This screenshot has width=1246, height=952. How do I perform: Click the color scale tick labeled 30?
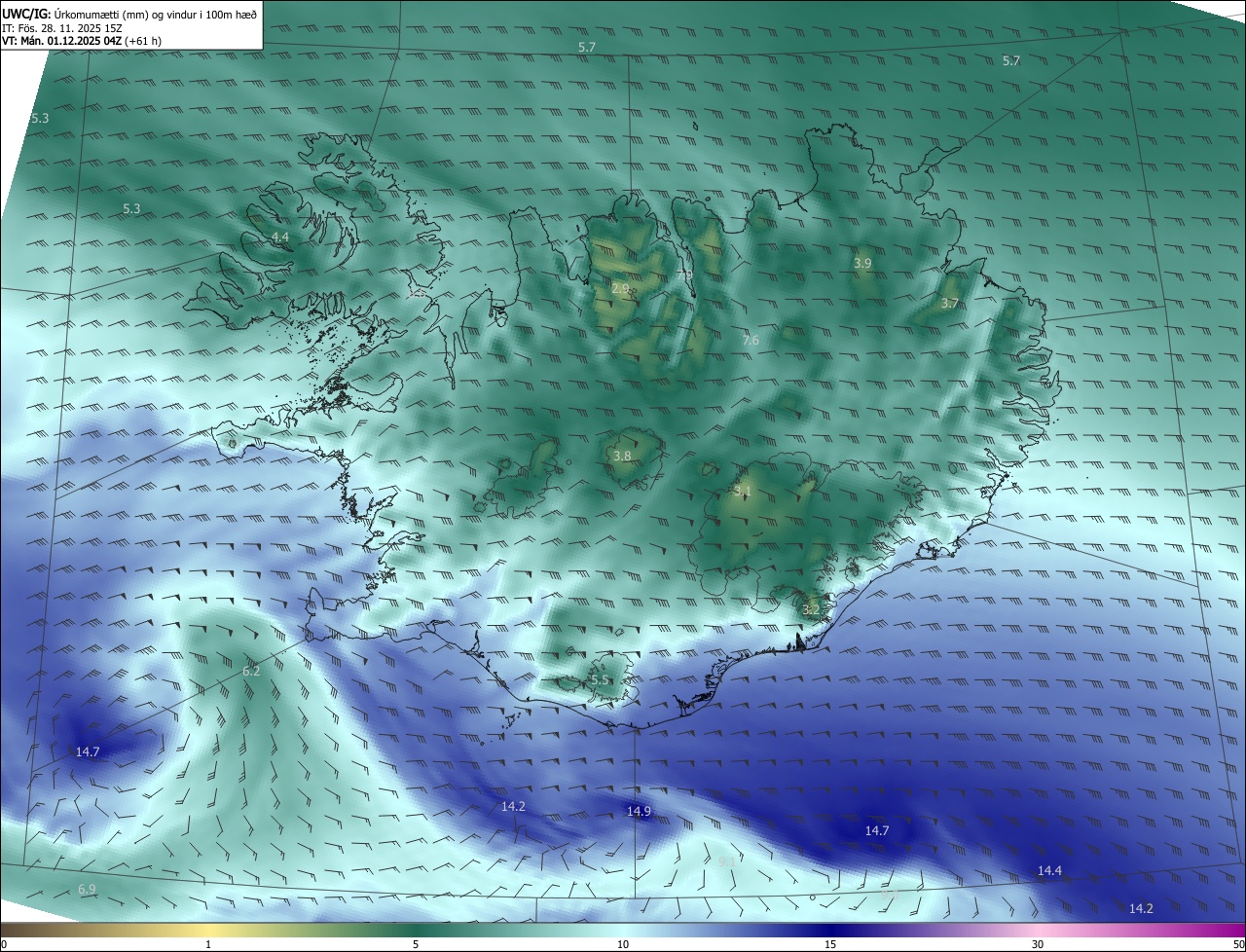(1038, 944)
